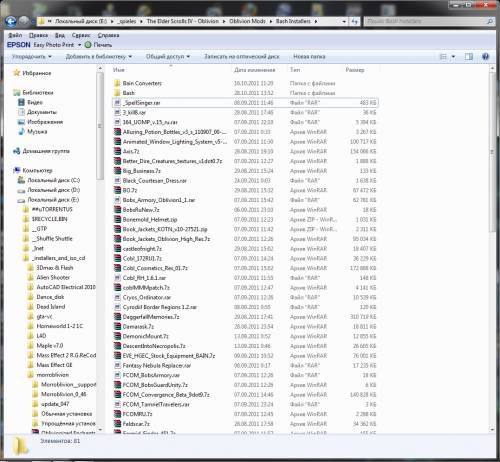
Task: Select the Favorites star in navigation pane
Action: click(16, 73)
